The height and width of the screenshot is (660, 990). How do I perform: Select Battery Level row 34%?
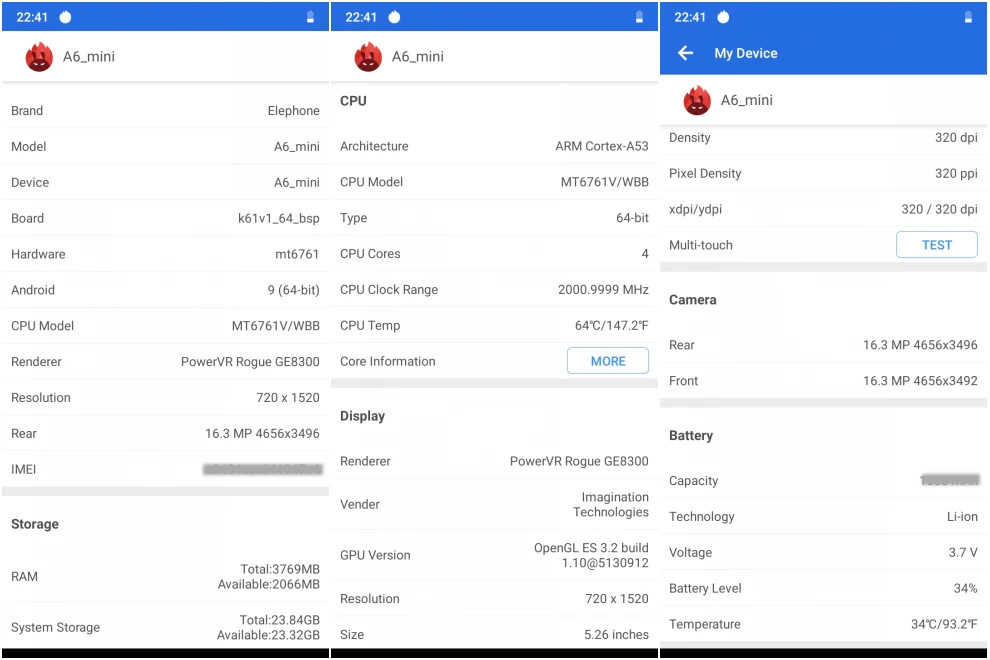click(823, 589)
